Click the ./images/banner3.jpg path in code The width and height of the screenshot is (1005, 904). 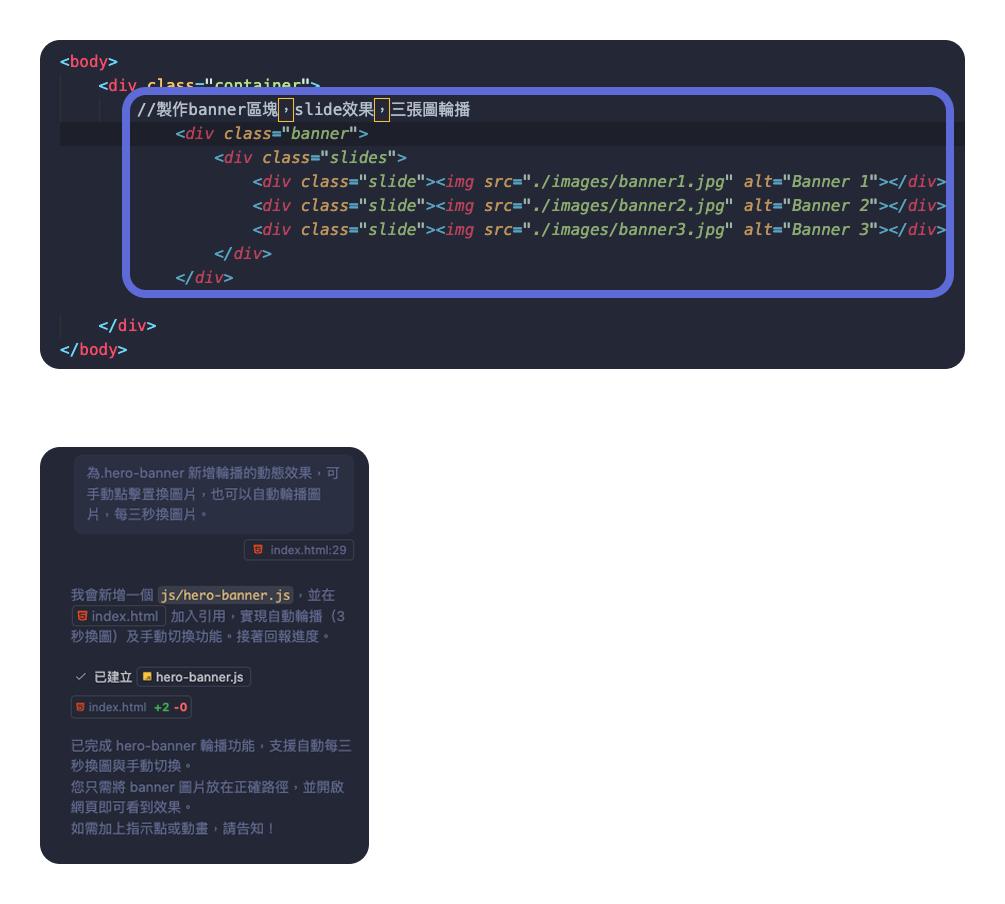[x=628, y=229]
